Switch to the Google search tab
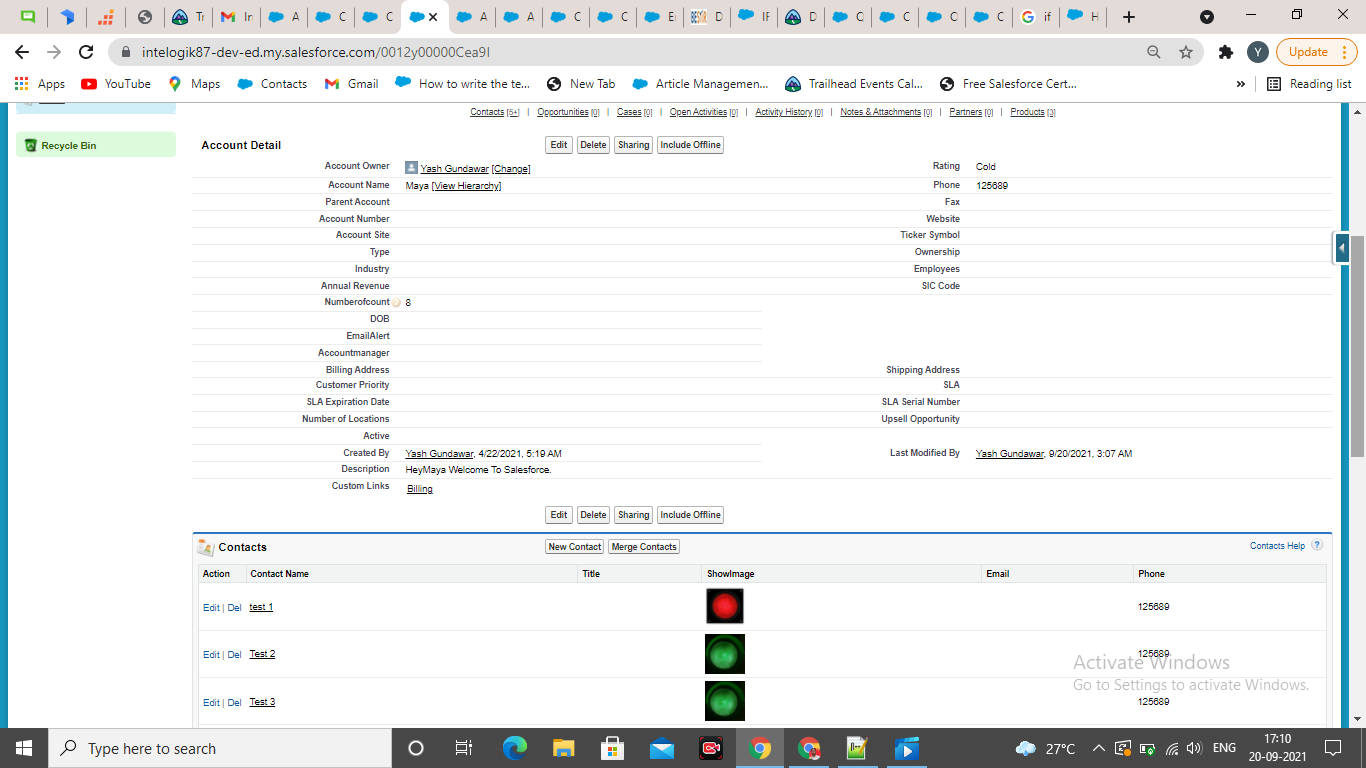The width and height of the screenshot is (1366, 768). coord(1036,17)
